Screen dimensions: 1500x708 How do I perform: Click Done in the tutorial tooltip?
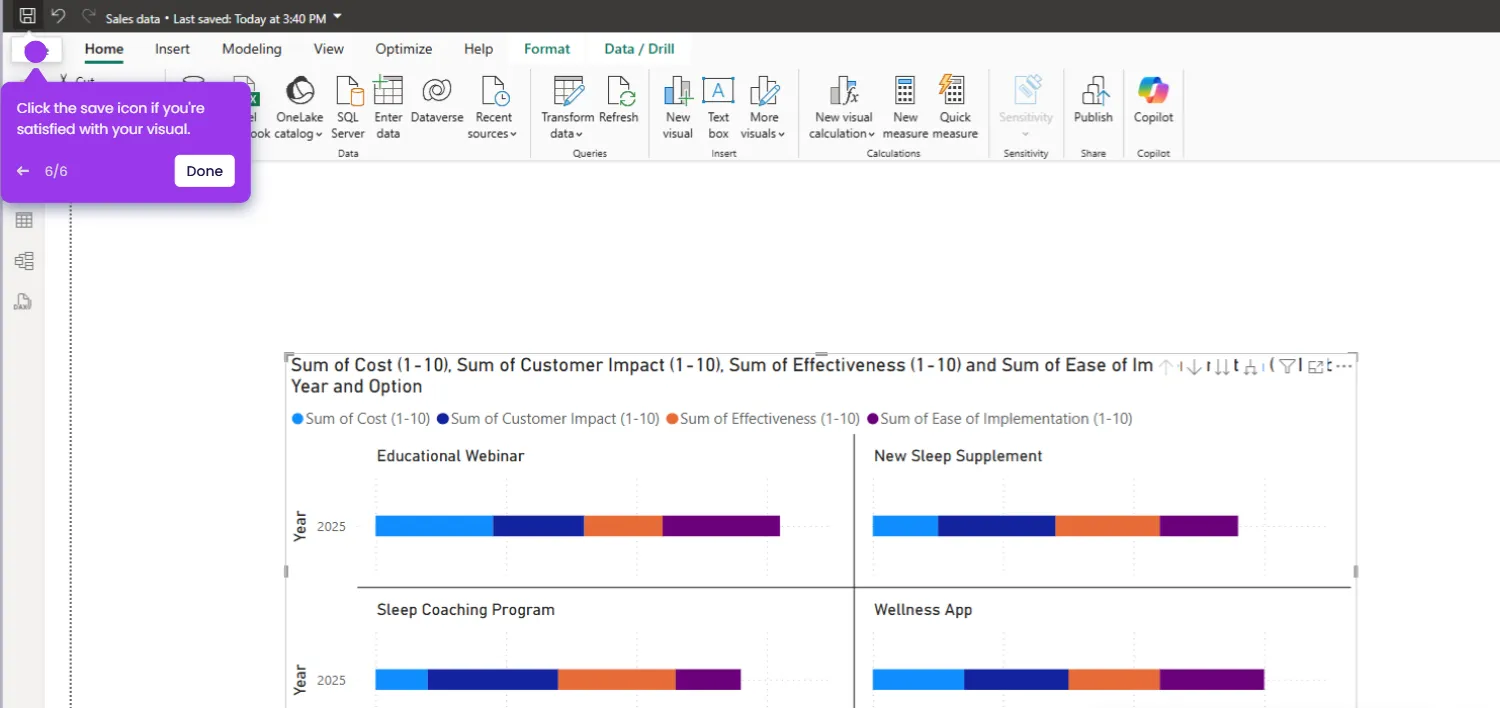(204, 171)
